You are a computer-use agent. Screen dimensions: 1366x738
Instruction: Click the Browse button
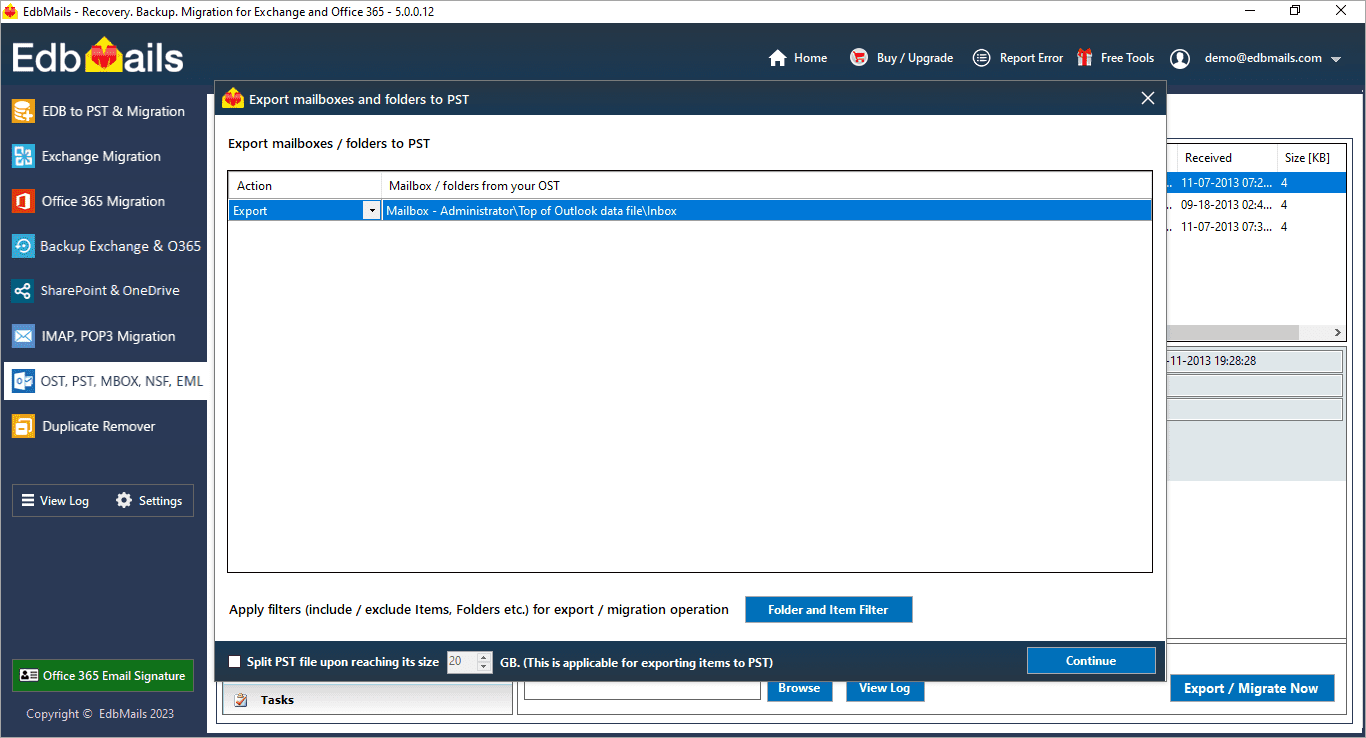799,688
